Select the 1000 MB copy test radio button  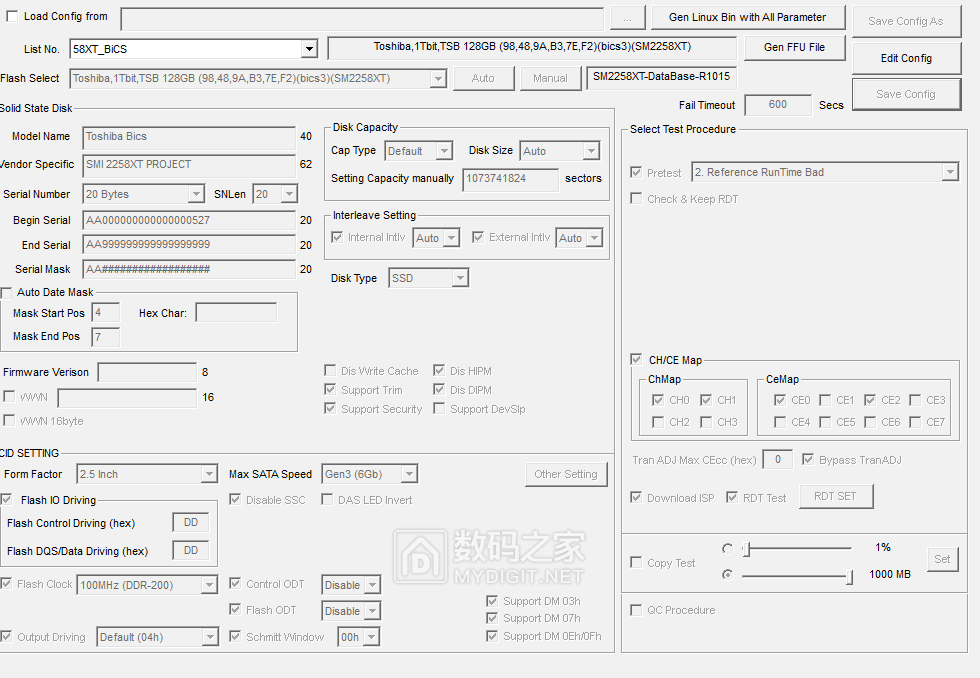point(727,575)
